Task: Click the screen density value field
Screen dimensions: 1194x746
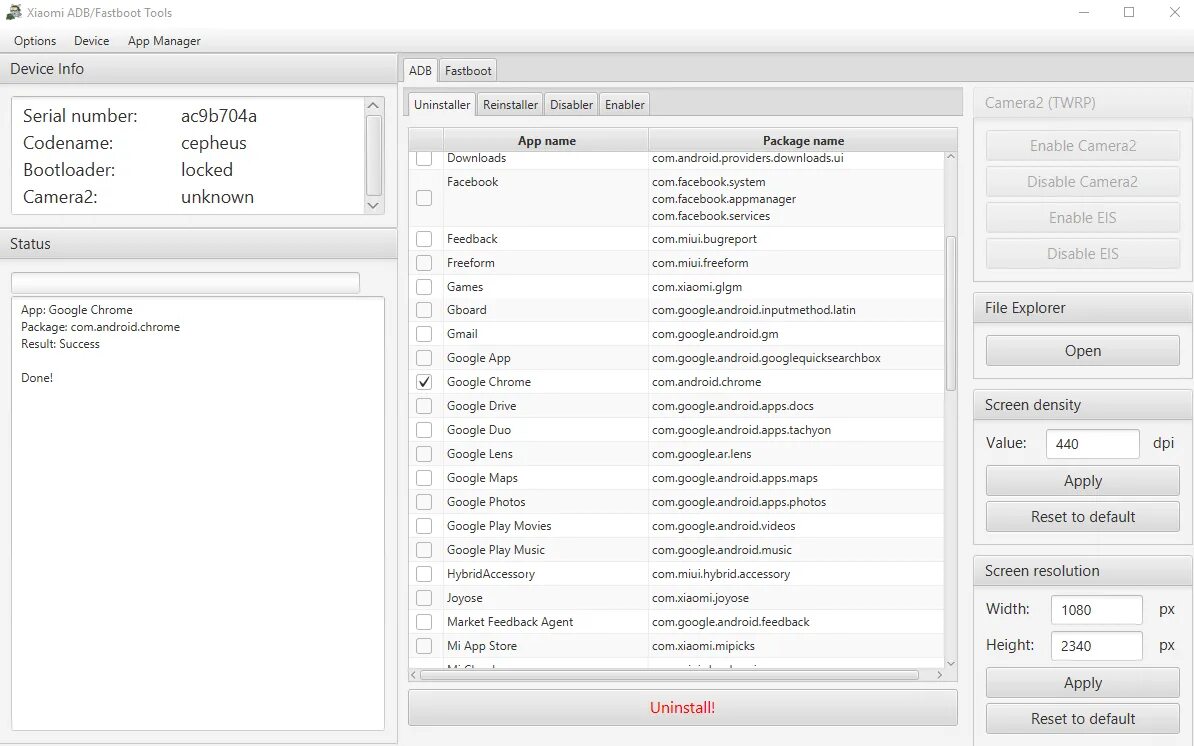Action: pos(1093,444)
